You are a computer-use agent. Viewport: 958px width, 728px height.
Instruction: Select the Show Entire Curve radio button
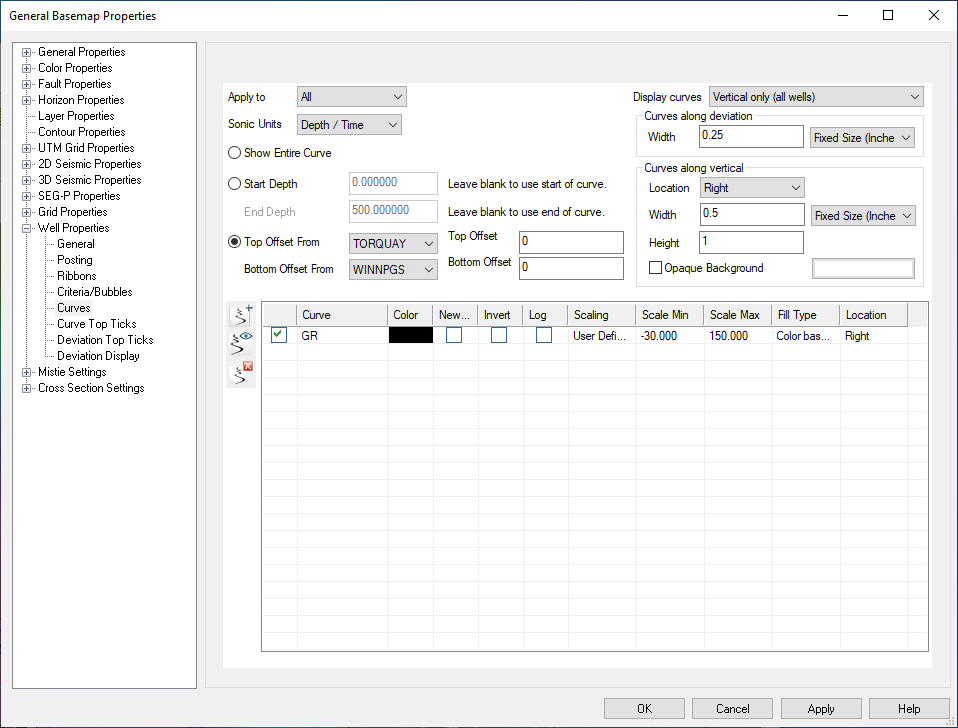click(x=235, y=153)
